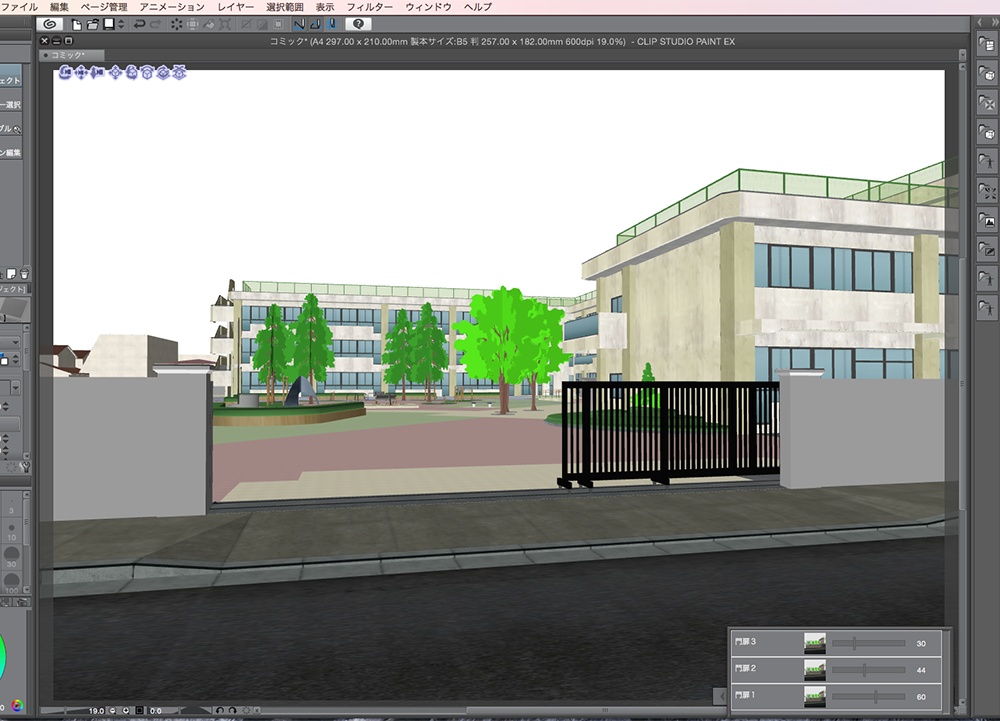Screen dimensions: 1000x721
Task: Adjust the 門扉3 slider
Action: click(x=868, y=643)
